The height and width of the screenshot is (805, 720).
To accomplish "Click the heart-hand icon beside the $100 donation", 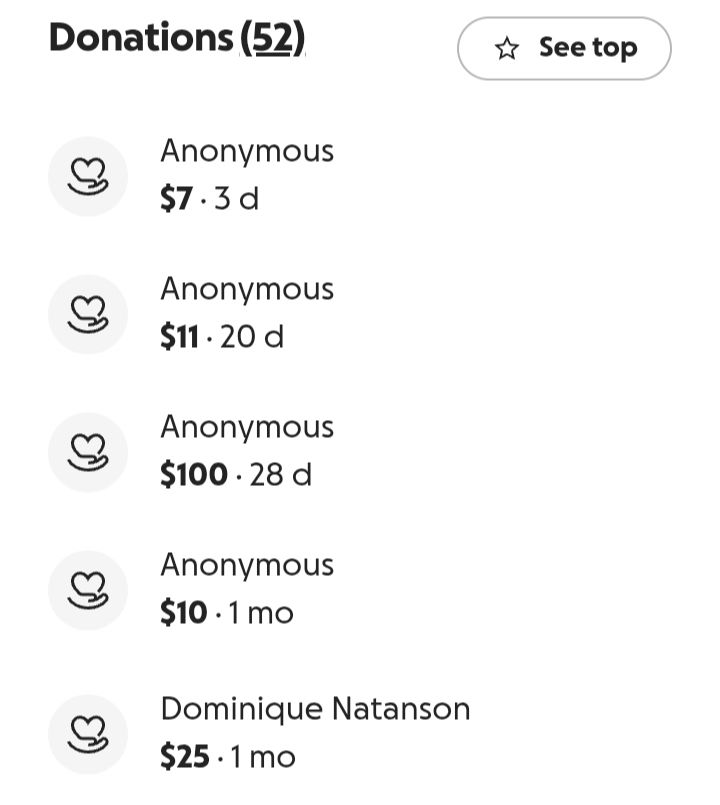I will click(88, 452).
